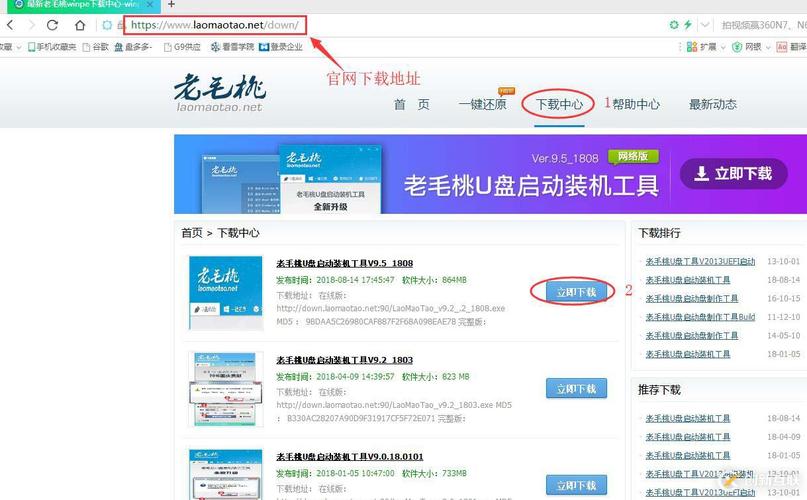The image size is (807, 500).
Task: Open 一键还原 in site navigation
Action: click(482, 104)
